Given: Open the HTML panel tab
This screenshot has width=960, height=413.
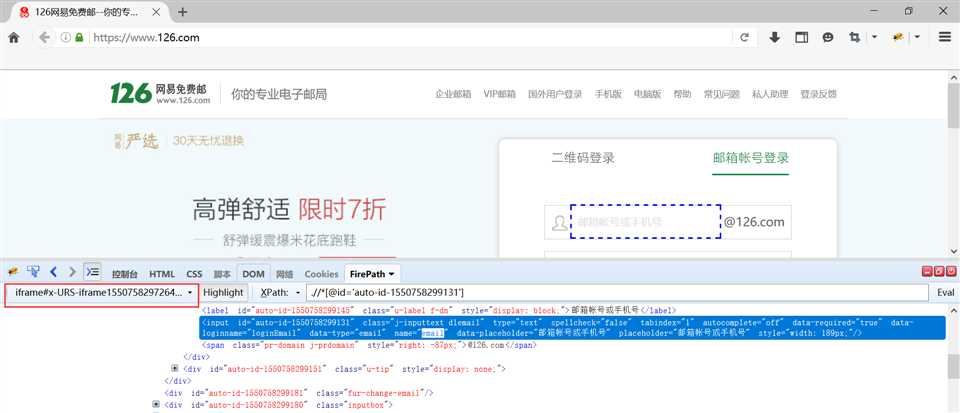Looking at the screenshot, I should point(162,274).
